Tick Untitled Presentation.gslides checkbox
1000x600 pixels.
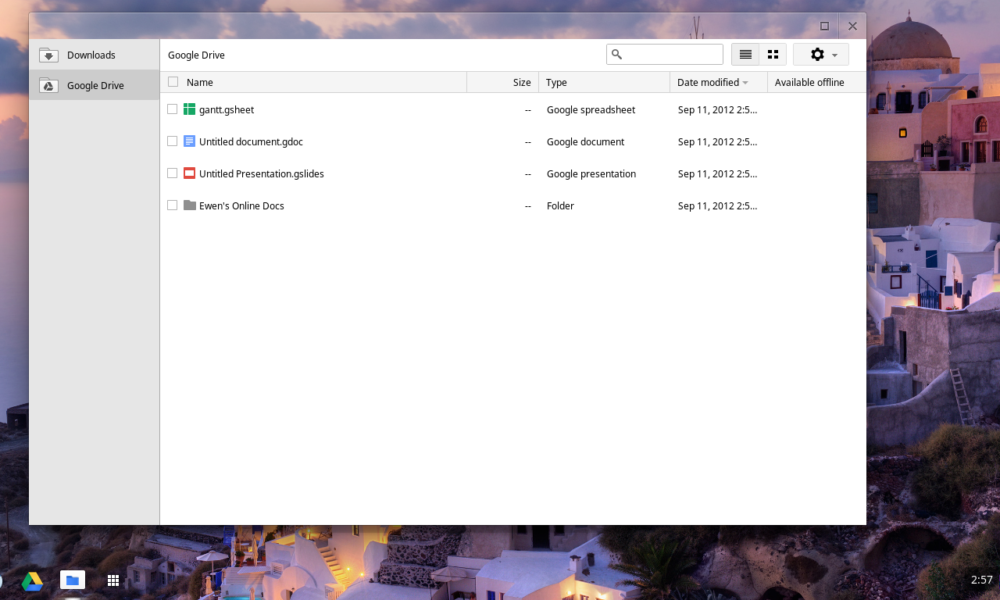[172, 173]
